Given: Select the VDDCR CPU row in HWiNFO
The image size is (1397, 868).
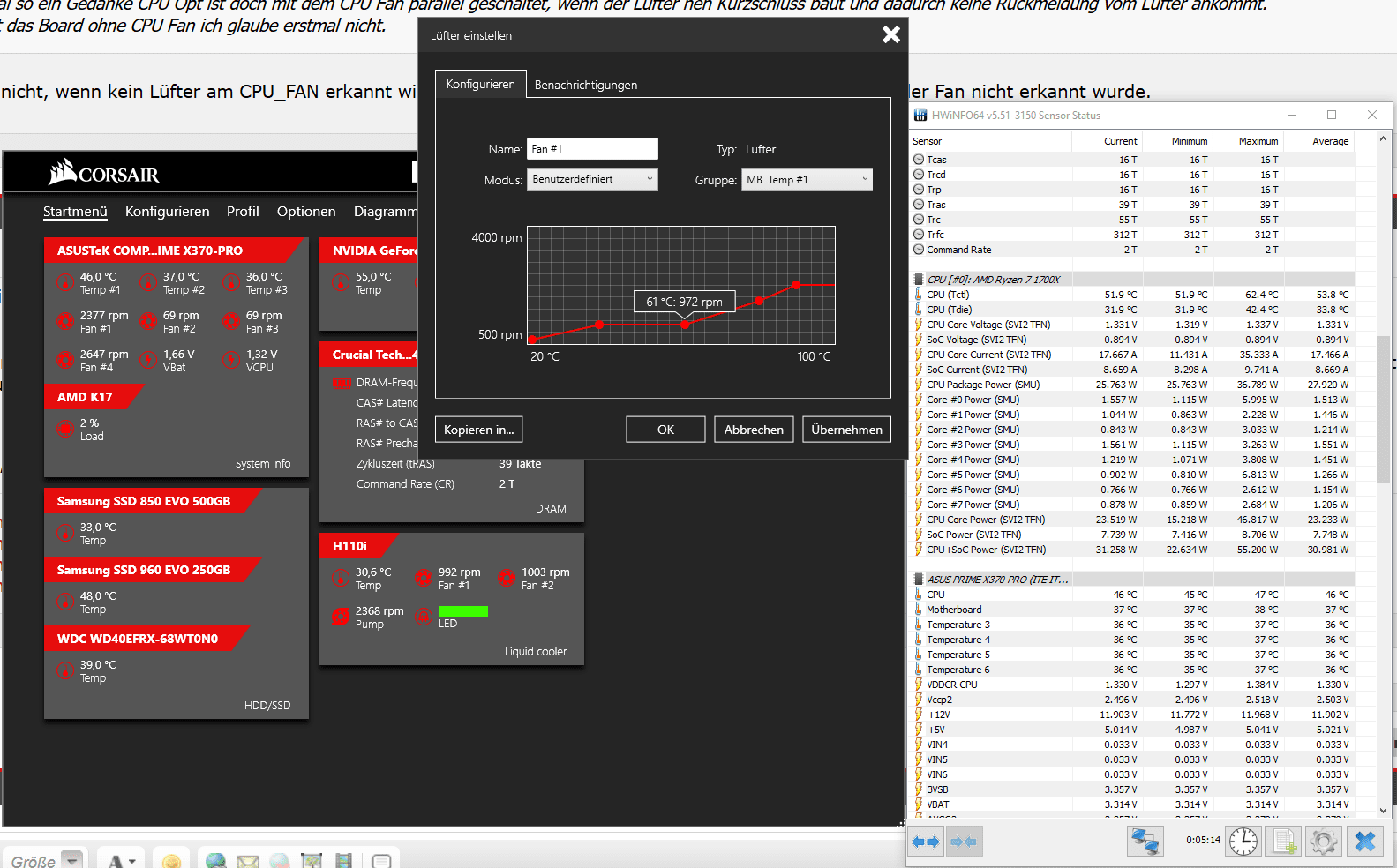Looking at the screenshot, I should point(1132,685).
